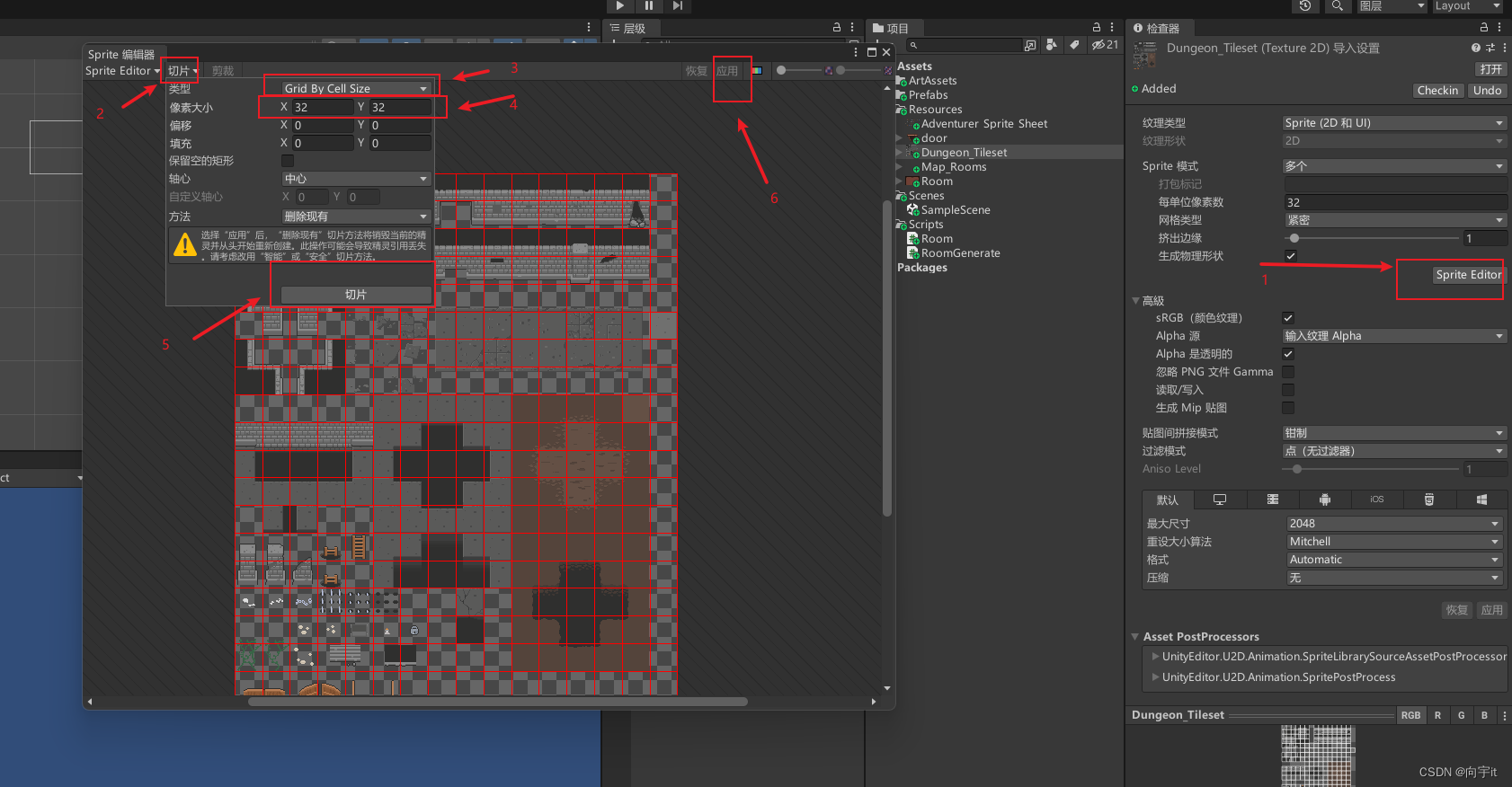Toggle the 保留空的矩形 checkbox
This screenshot has height=787, width=1512.
click(x=288, y=161)
